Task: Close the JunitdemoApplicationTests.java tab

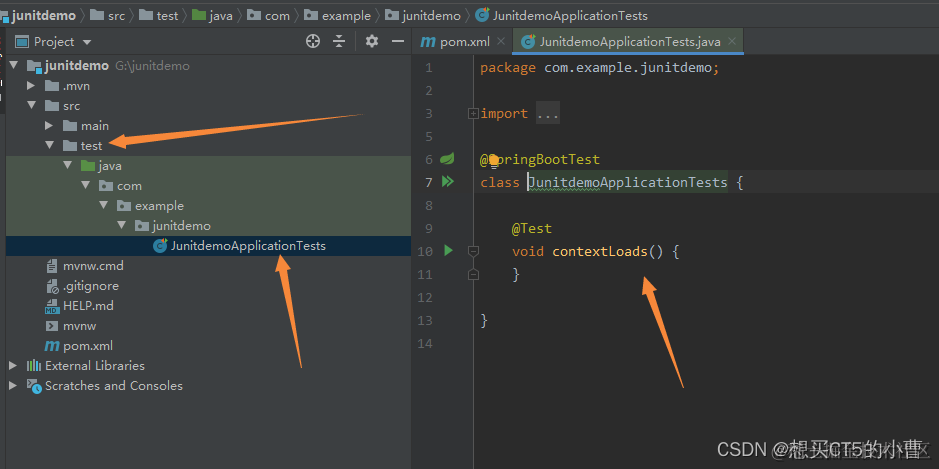Action: 732,41
